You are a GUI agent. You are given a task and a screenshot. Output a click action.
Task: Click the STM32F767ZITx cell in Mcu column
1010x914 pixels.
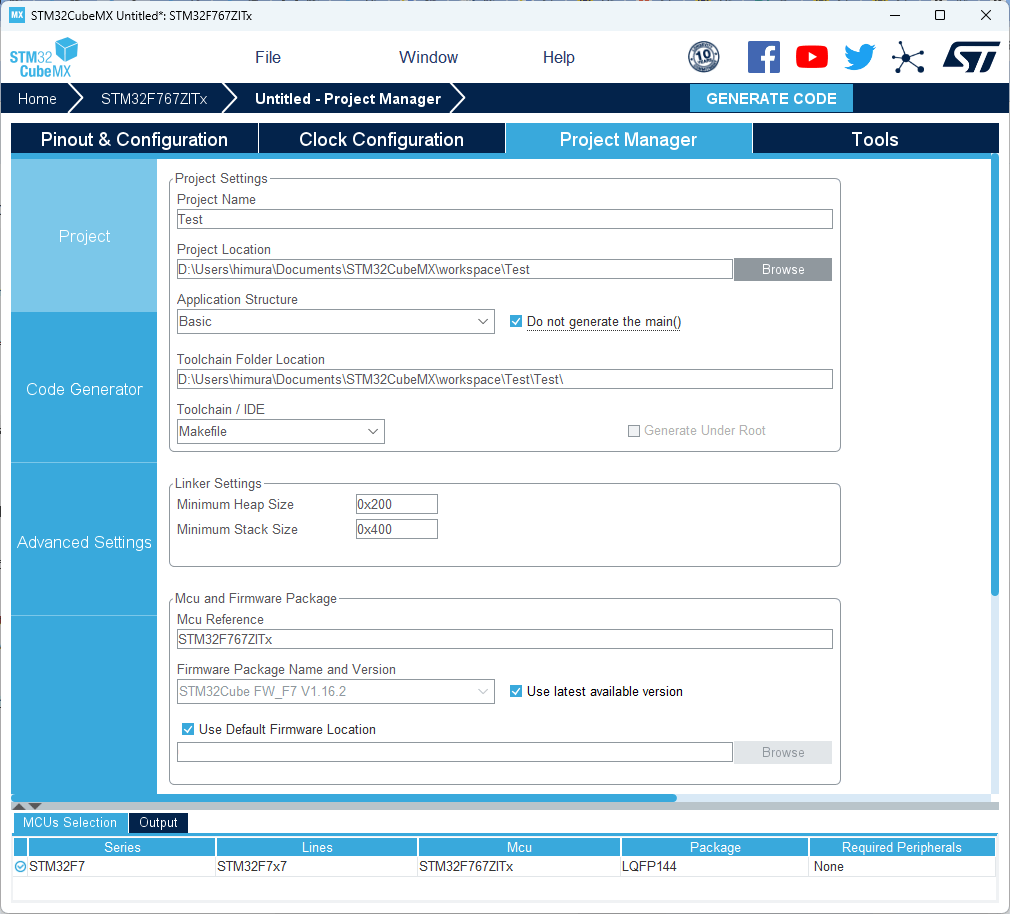[519, 866]
